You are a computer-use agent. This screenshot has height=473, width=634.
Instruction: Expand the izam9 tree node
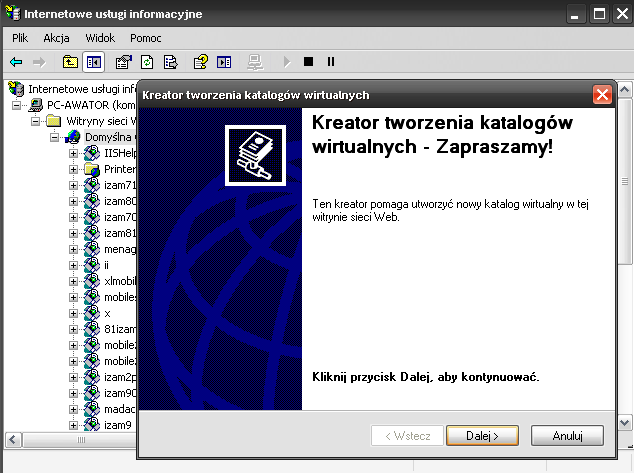(x=73, y=425)
